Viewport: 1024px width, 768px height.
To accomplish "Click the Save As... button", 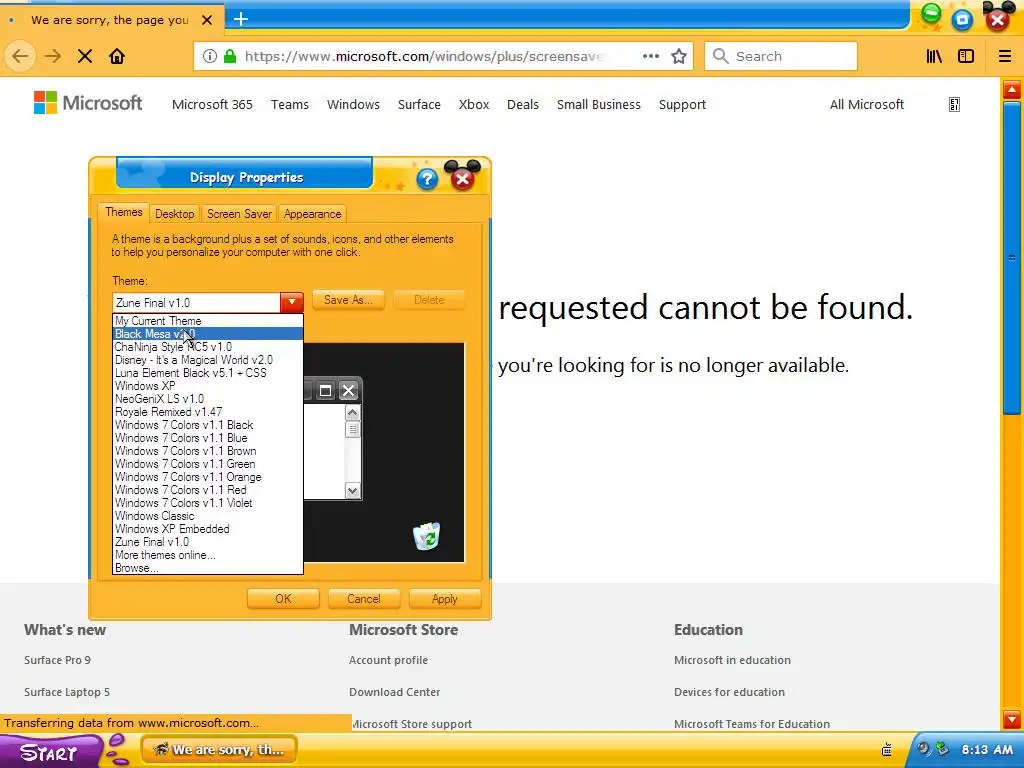I will [x=348, y=300].
